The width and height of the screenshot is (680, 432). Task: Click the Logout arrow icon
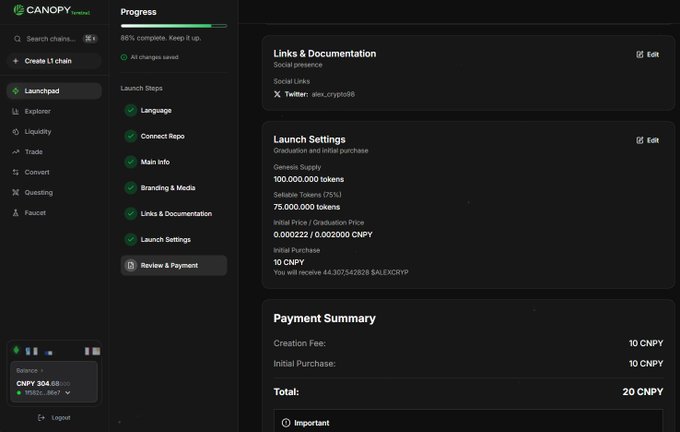pyautogui.click(x=41, y=418)
